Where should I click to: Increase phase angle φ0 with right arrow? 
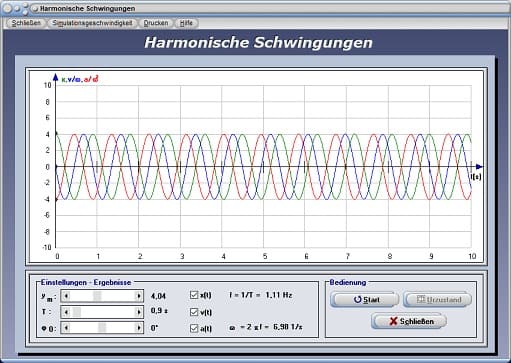[x=139, y=328]
